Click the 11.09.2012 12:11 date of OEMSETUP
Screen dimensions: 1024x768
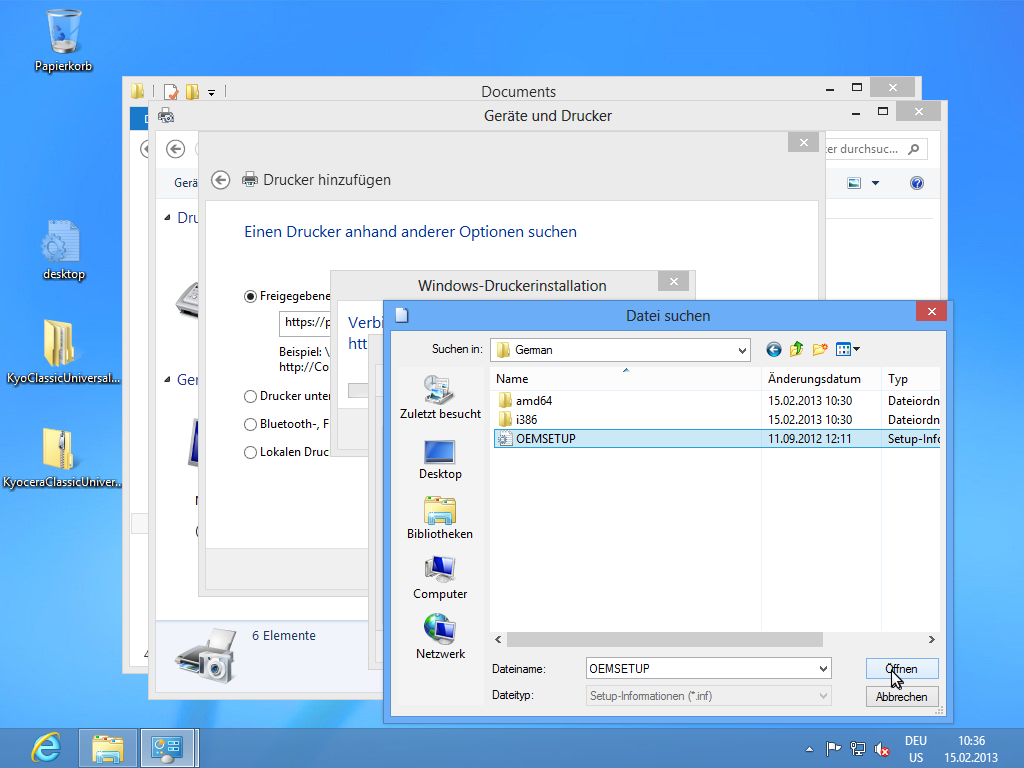point(810,439)
